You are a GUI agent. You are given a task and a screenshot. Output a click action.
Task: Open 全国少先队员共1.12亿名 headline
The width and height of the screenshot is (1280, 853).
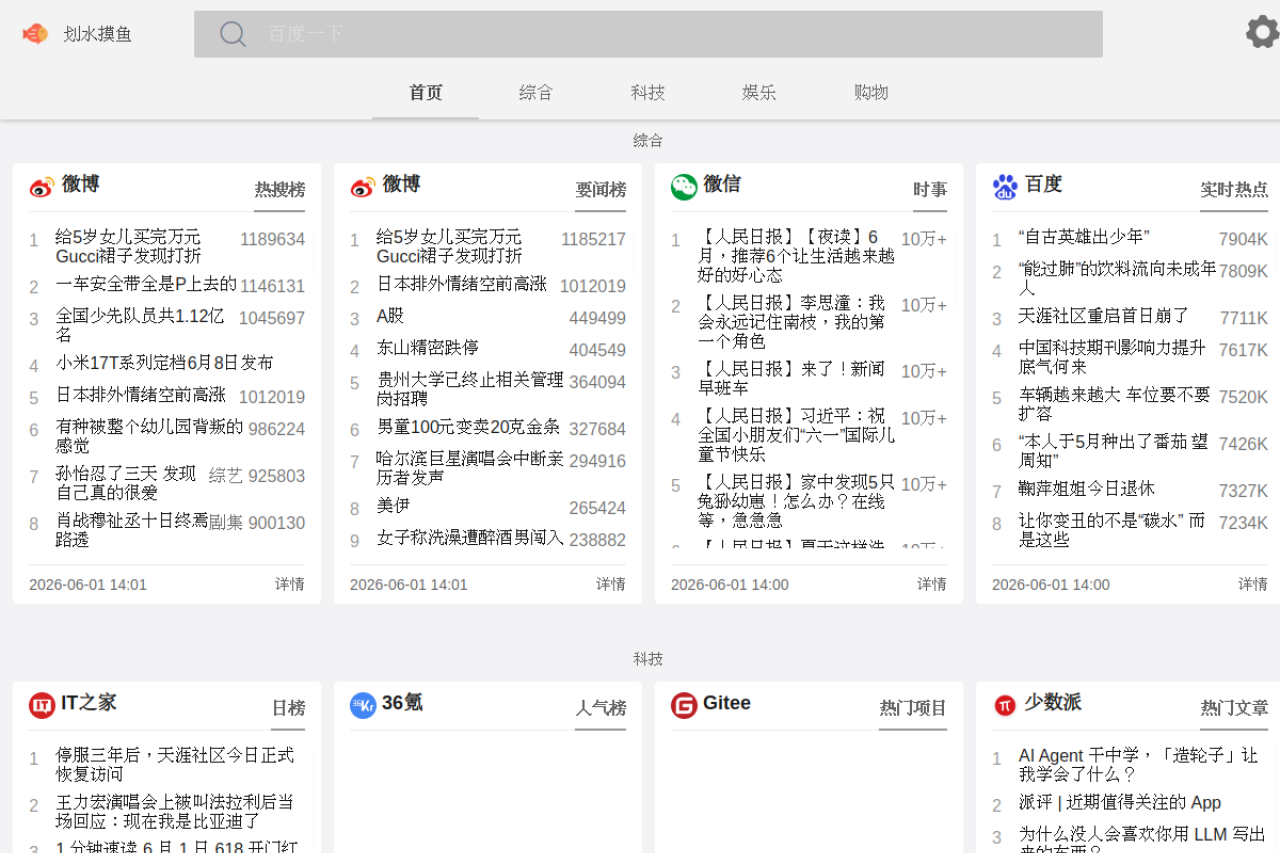(x=140, y=325)
